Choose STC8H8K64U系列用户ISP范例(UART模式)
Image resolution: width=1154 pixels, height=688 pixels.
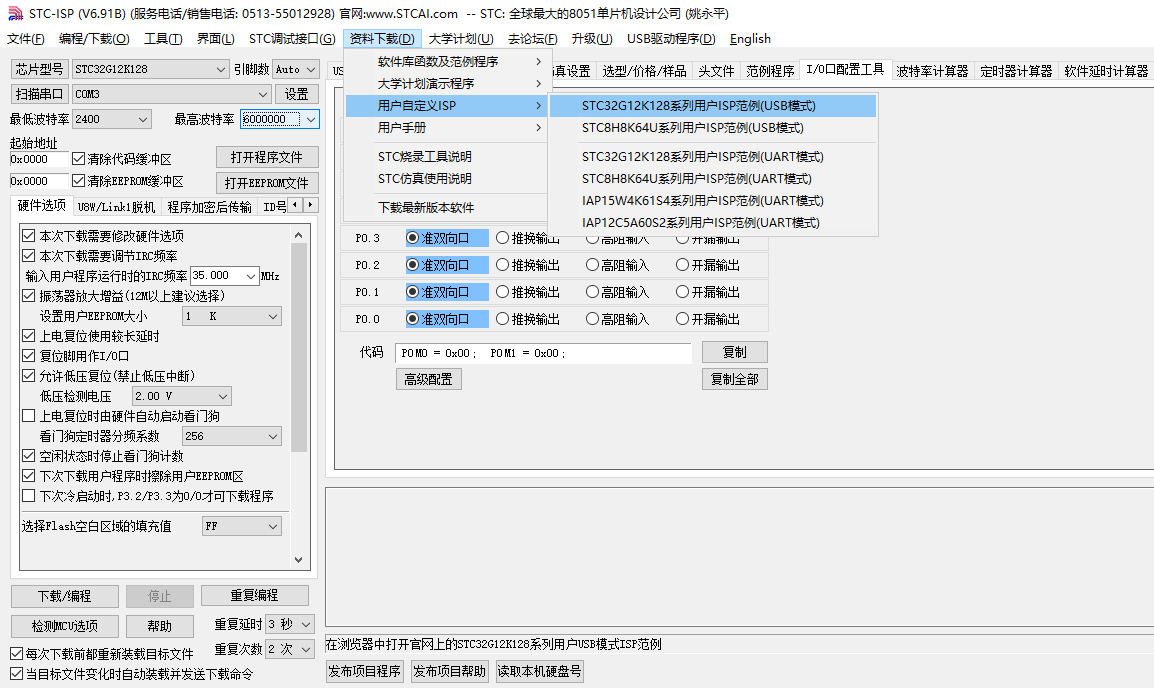(x=712, y=179)
